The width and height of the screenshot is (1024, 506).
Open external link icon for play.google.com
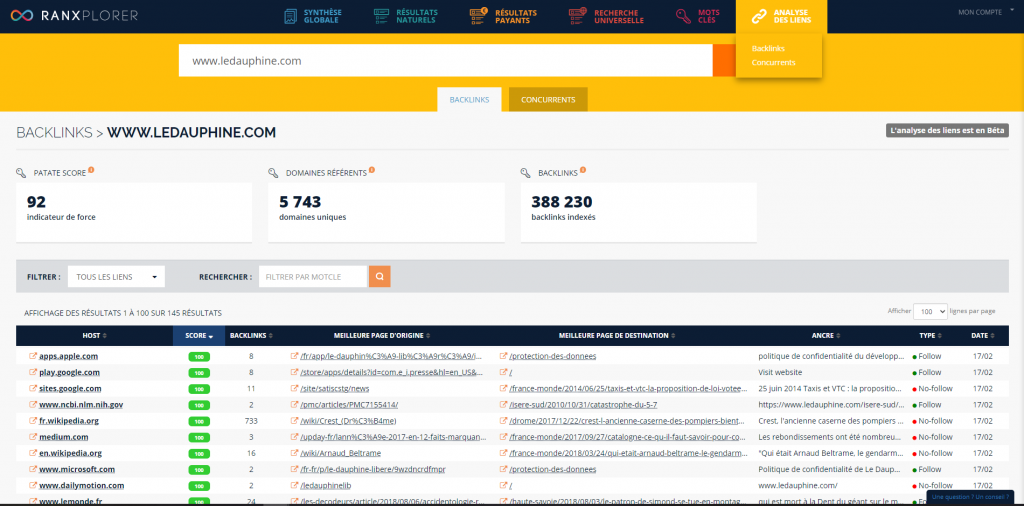(x=33, y=373)
